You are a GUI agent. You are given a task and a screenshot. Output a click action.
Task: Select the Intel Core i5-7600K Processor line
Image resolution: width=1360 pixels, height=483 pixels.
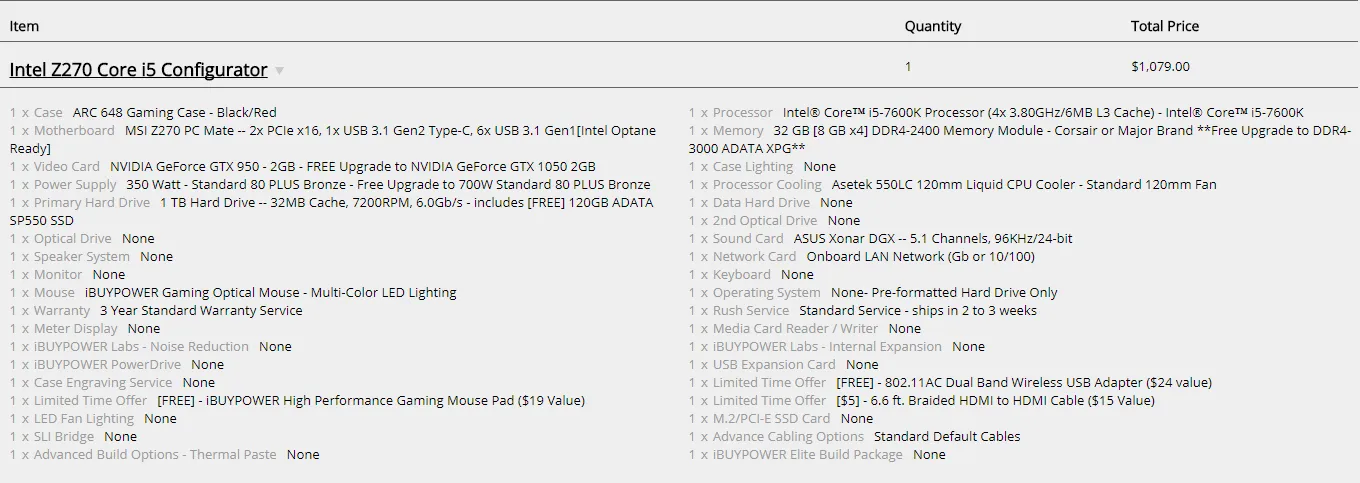1042,113
